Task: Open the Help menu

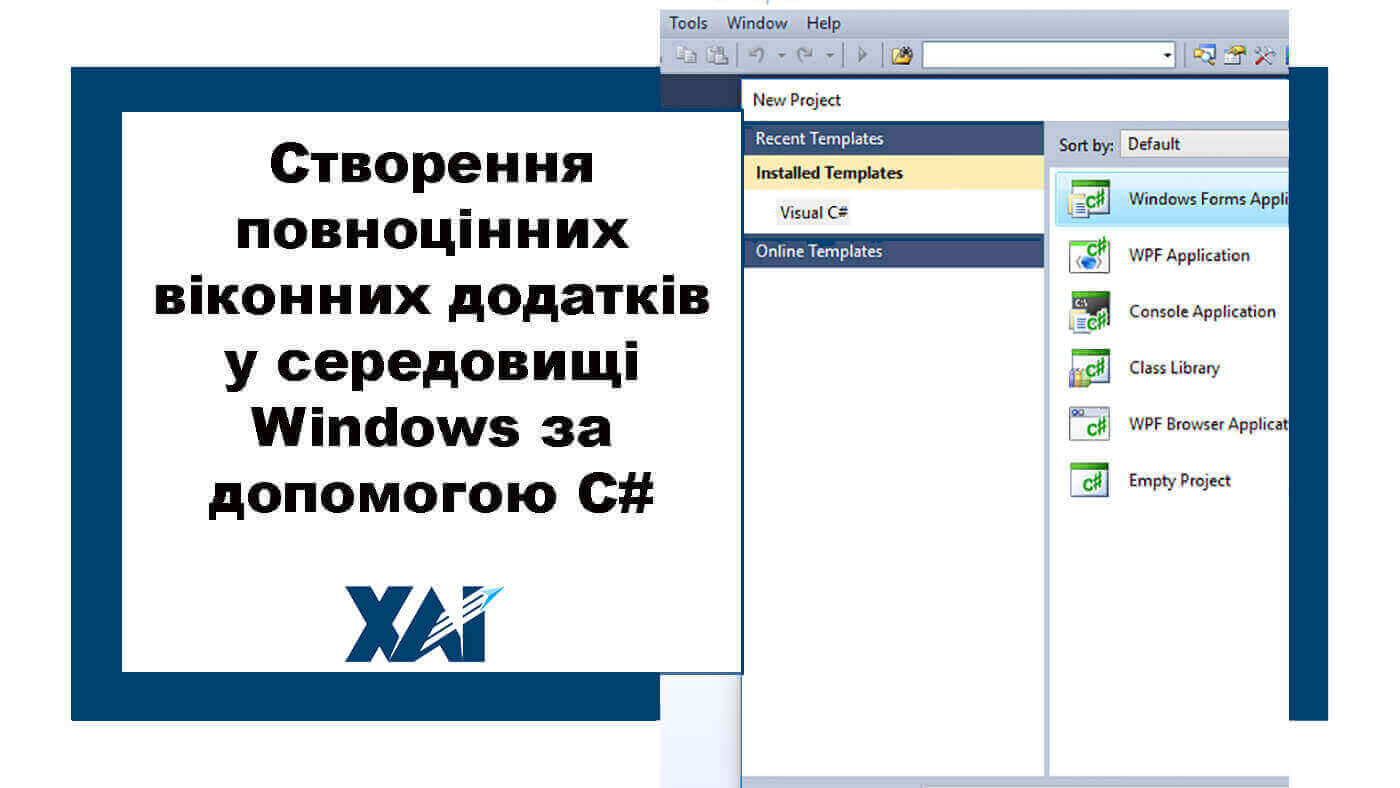Action: 823,22
